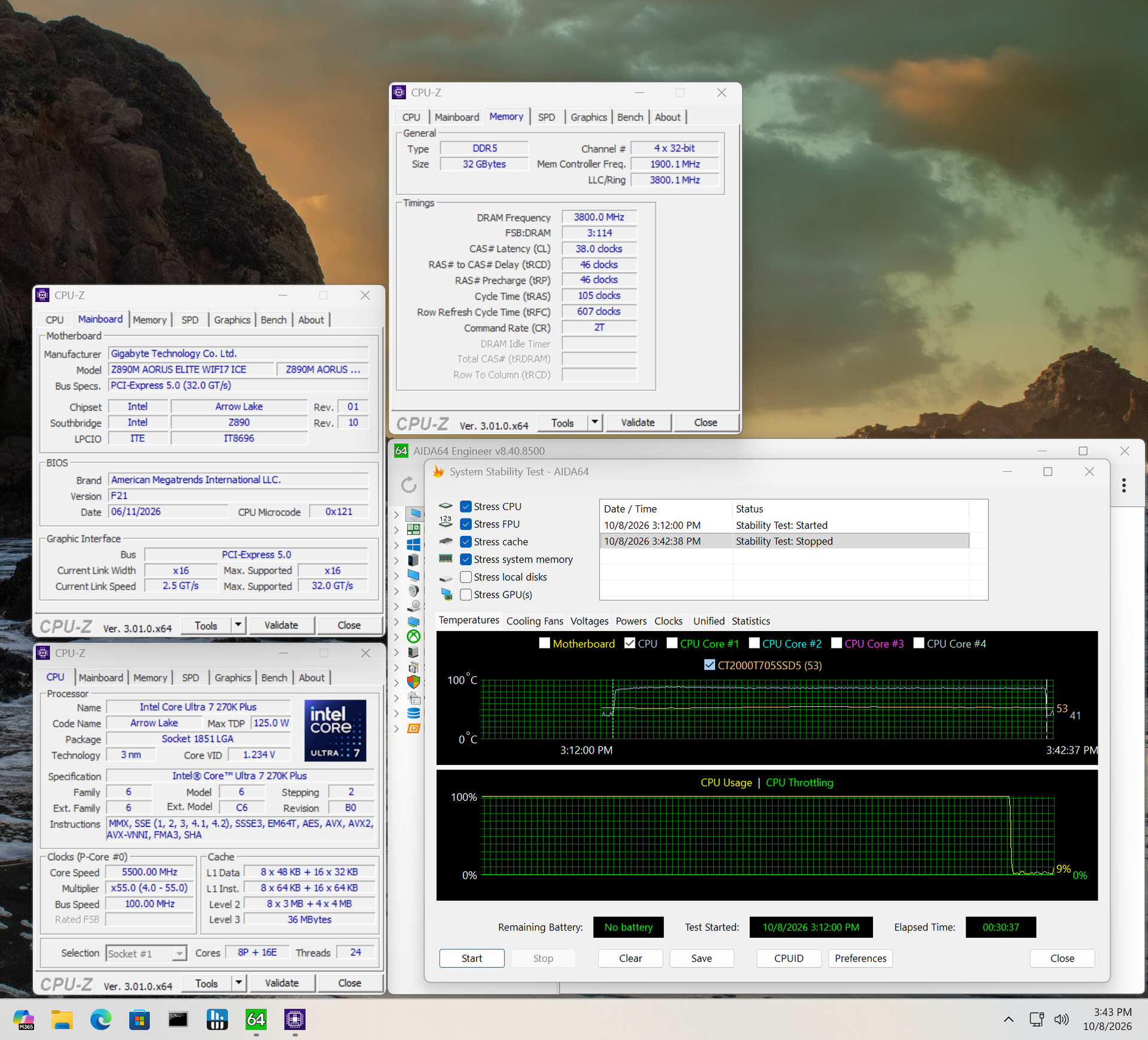Show hidden icons chevron in system tray
1148x1040 pixels.
pos(1009,1019)
